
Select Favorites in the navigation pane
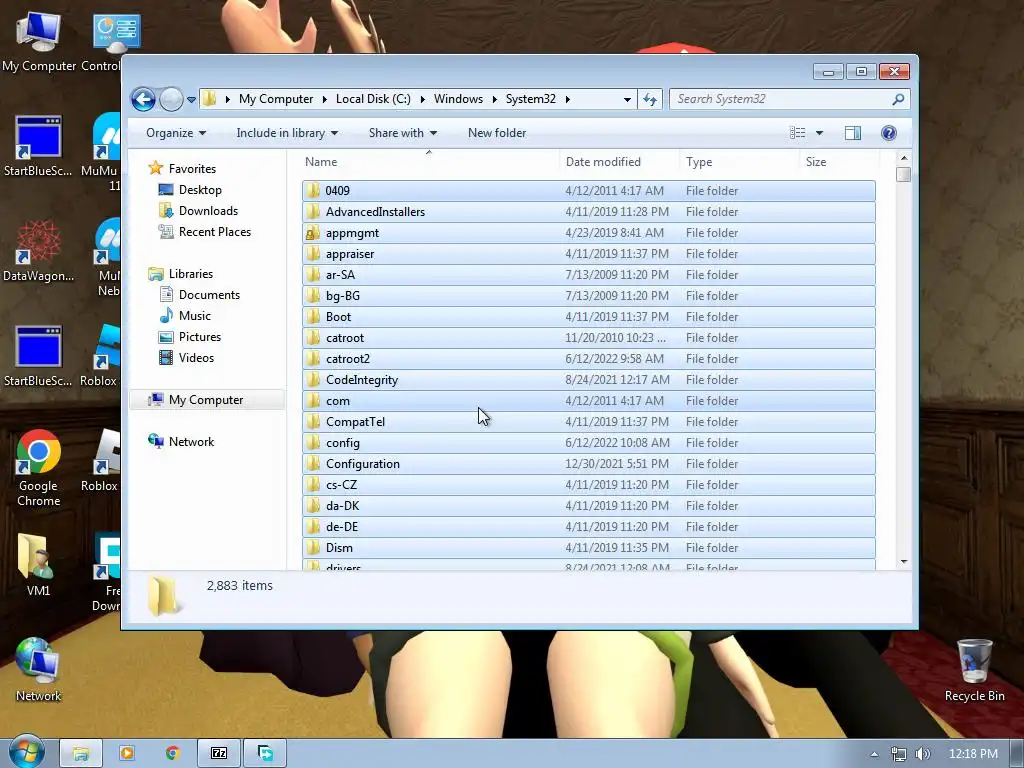(191, 168)
